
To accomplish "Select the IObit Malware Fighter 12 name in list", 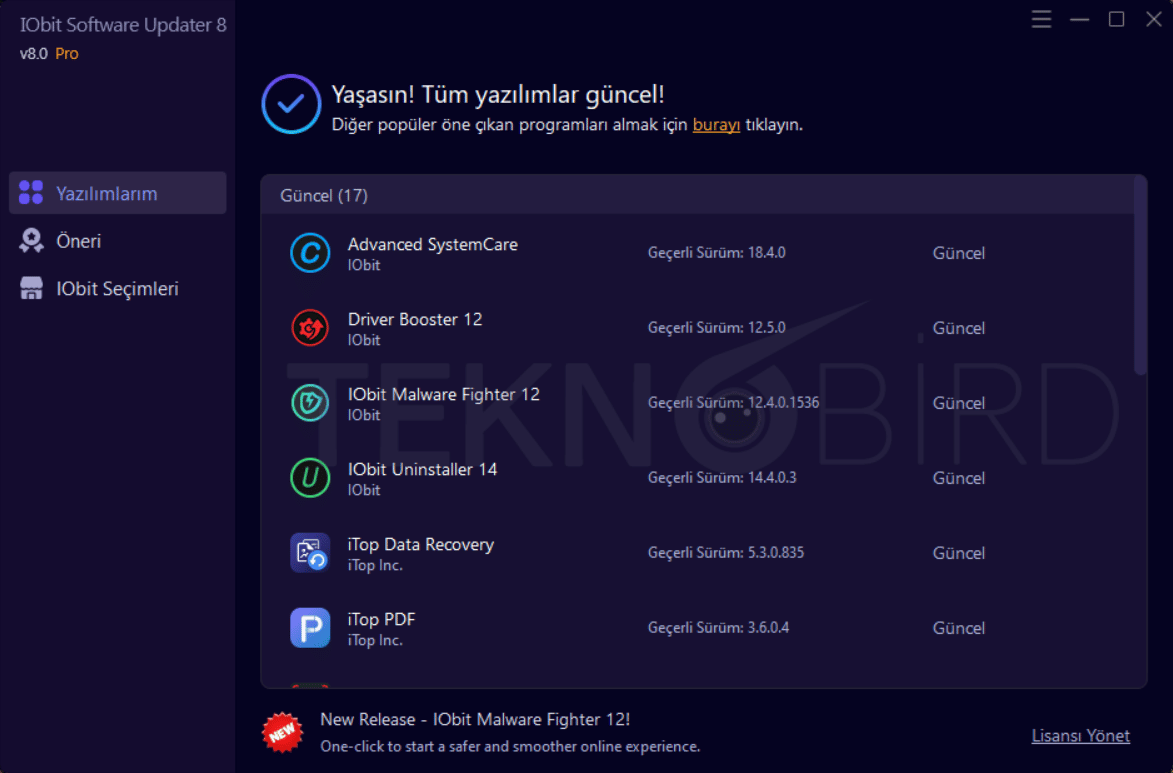I will [444, 394].
